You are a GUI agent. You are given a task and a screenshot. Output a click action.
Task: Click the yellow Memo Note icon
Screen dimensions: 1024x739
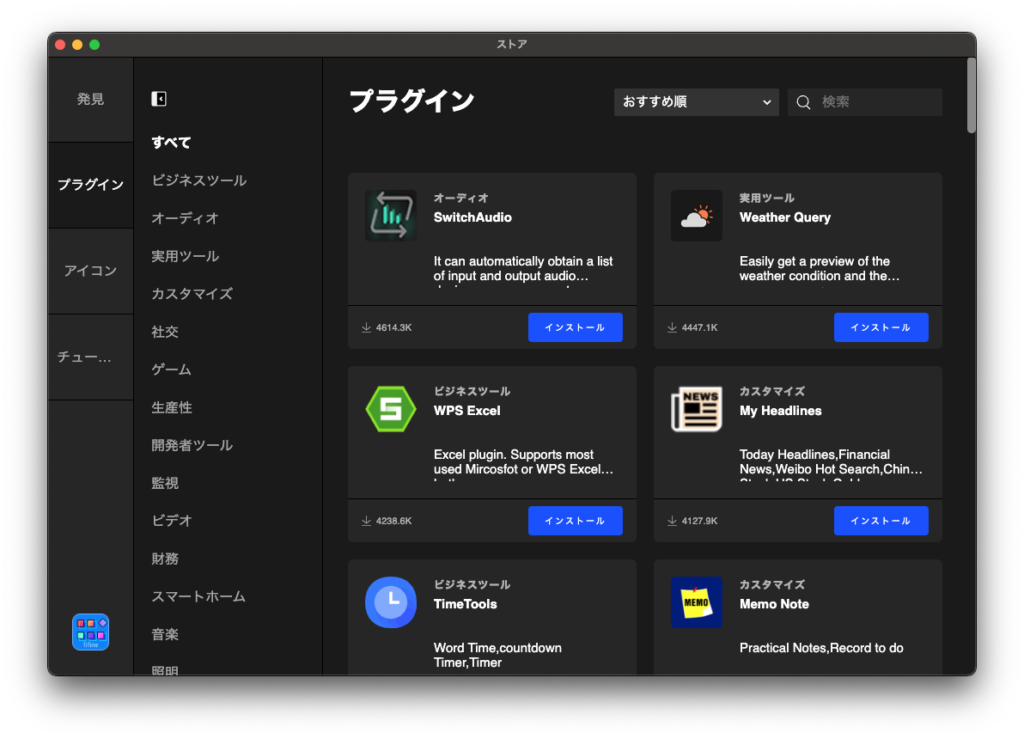point(697,601)
